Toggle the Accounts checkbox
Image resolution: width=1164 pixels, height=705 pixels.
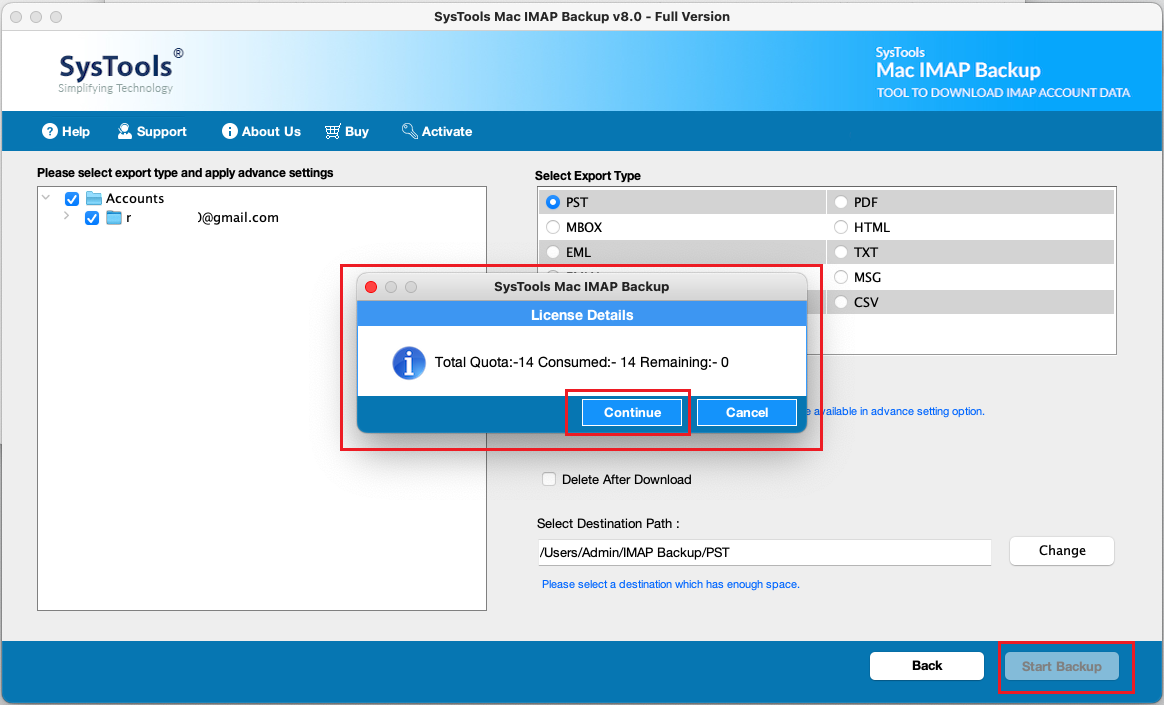72,199
